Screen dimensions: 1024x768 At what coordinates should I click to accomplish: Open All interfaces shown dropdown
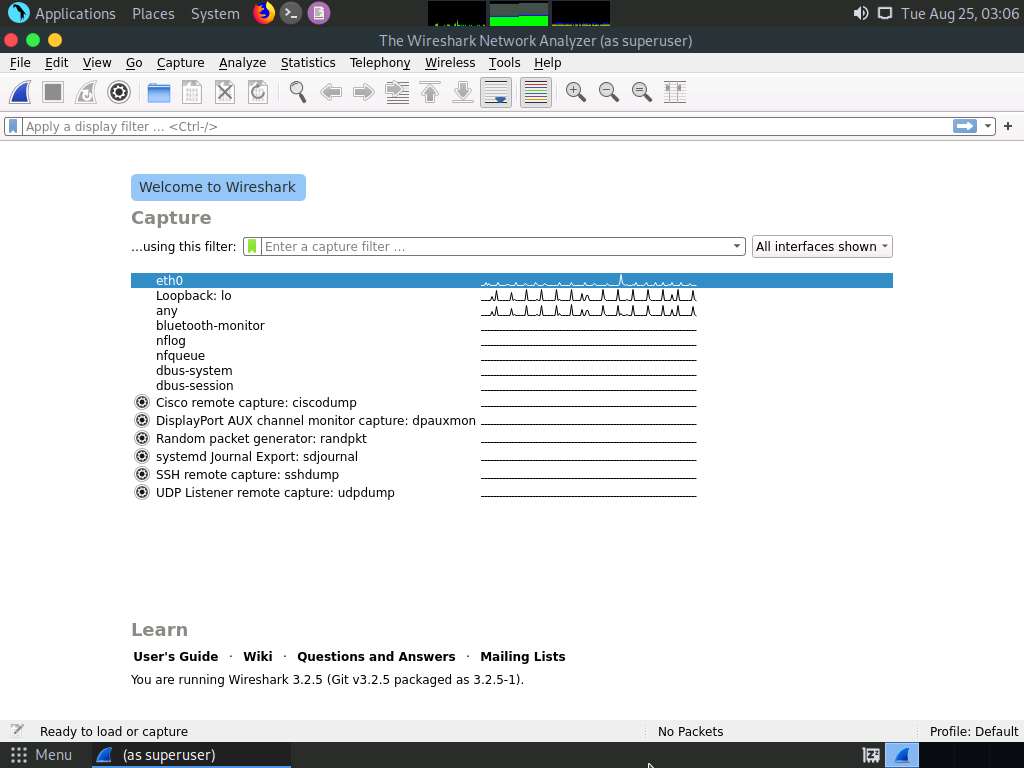pos(822,246)
